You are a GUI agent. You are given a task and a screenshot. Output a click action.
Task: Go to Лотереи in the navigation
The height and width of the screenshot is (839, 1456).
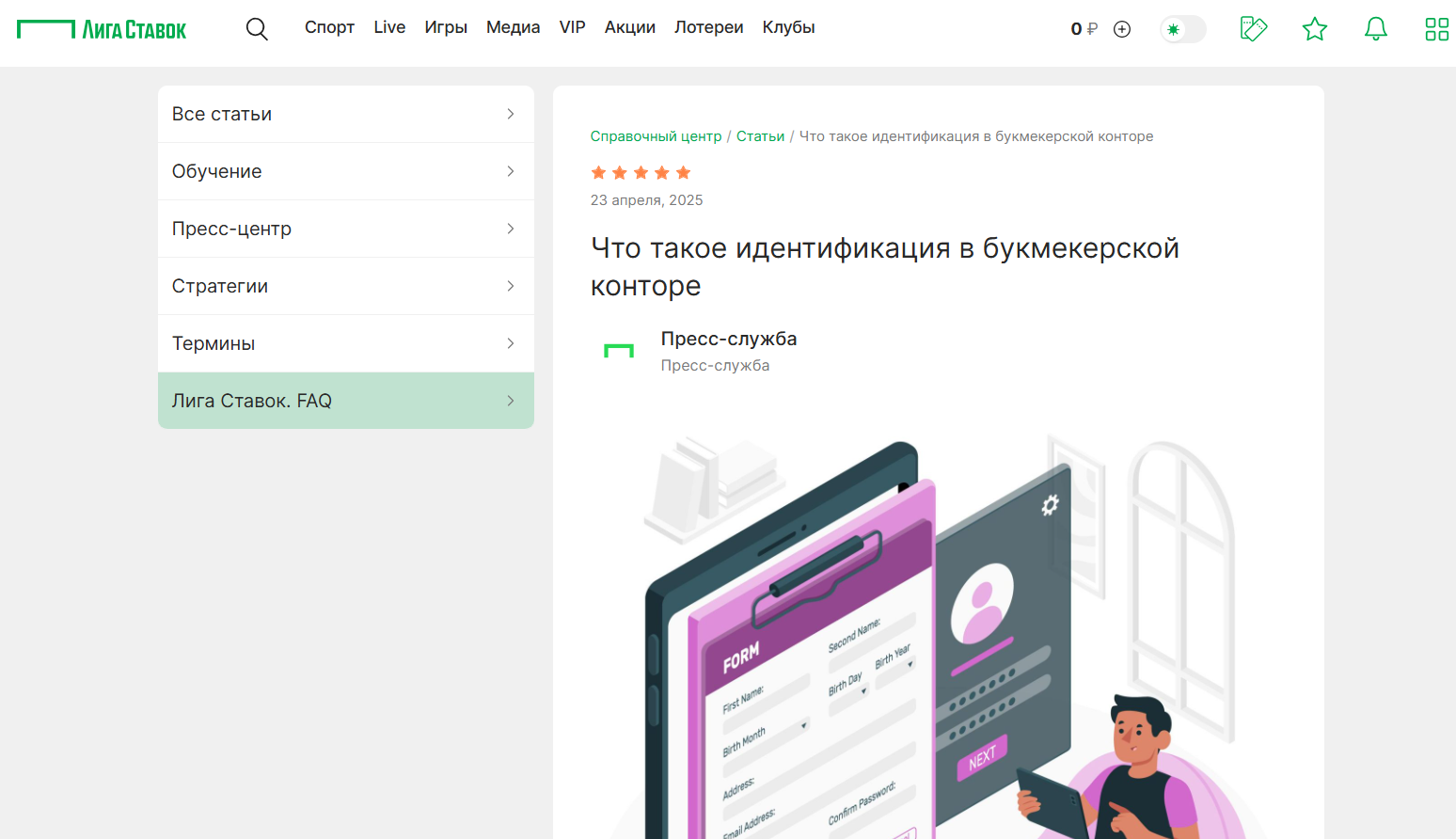(x=709, y=27)
